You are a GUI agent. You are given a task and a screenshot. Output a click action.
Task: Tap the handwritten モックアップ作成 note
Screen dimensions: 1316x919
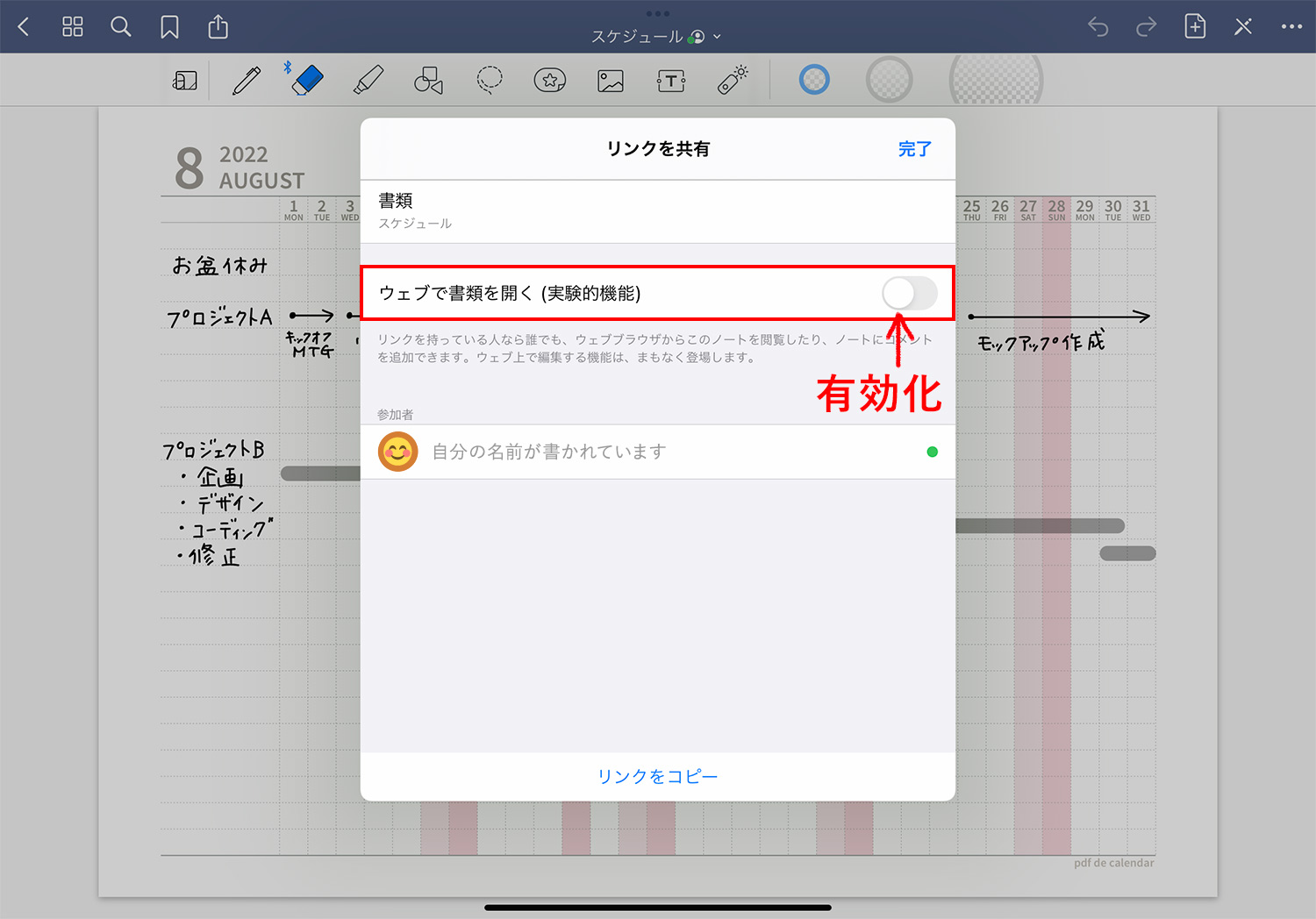[x=1041, y=341]
